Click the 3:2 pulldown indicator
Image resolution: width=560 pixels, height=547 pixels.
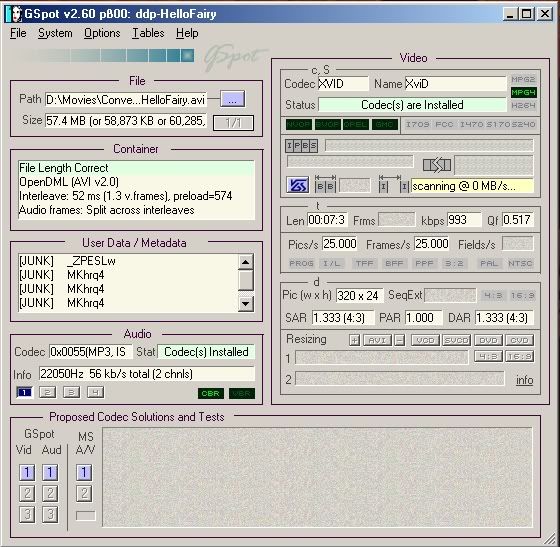[x=454, y=264]
